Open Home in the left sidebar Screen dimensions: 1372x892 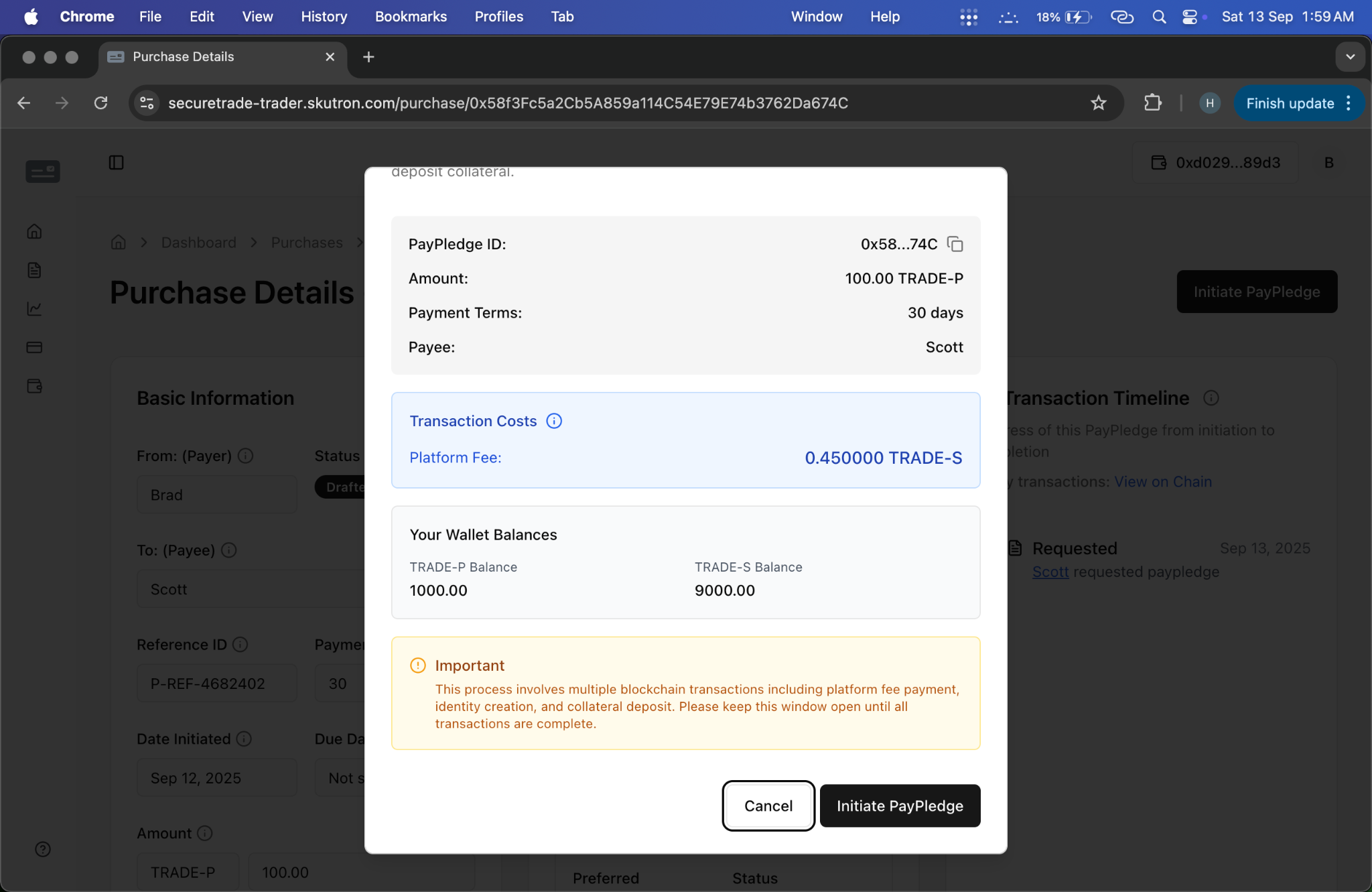35,231
